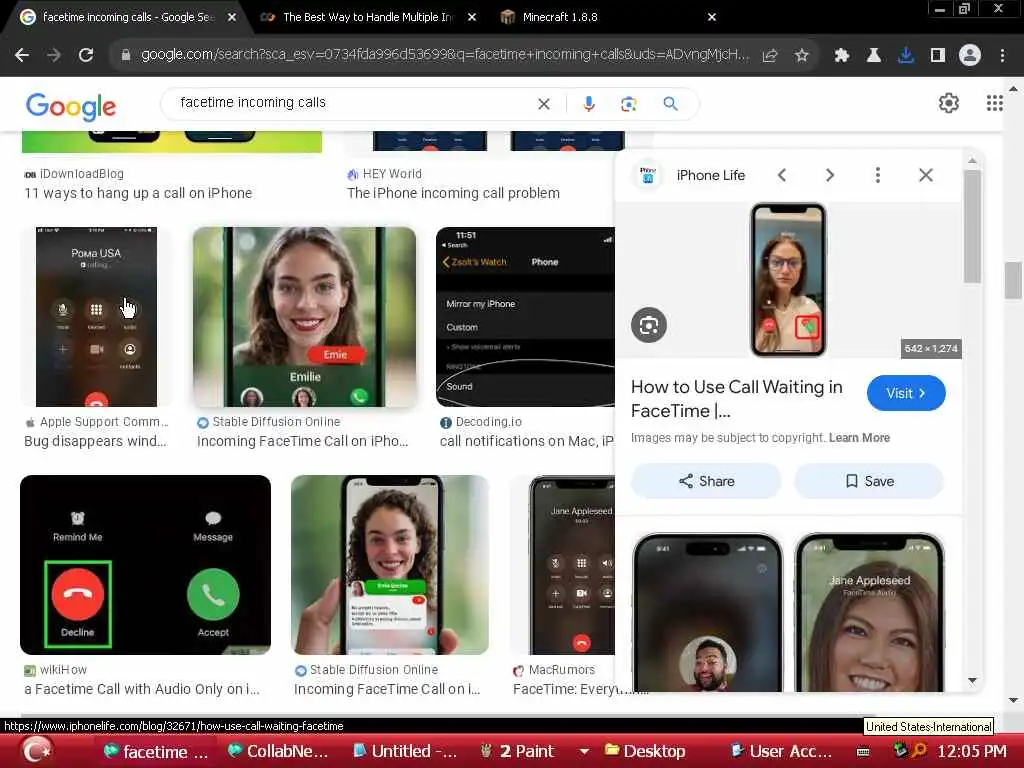Open the Chrome profile avatar
The width and height of the screenshot is (1024, 768).
tap(970, 56)
